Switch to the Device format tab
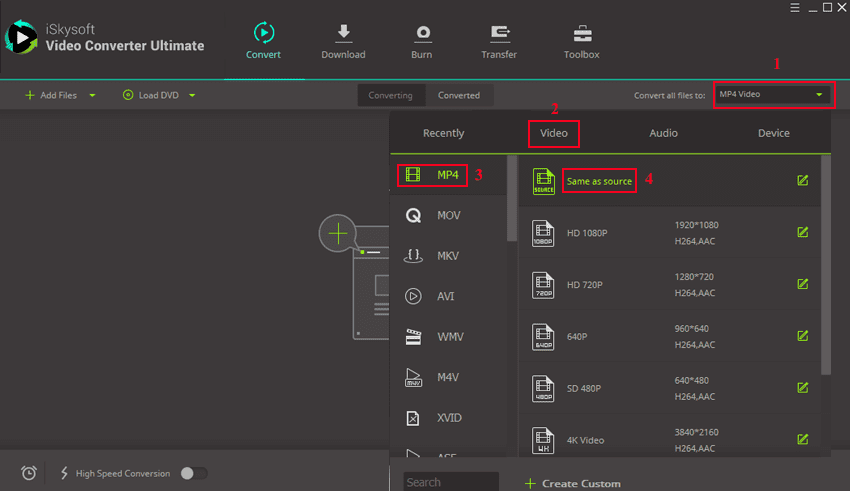850x491 pixels. point(773,133)
